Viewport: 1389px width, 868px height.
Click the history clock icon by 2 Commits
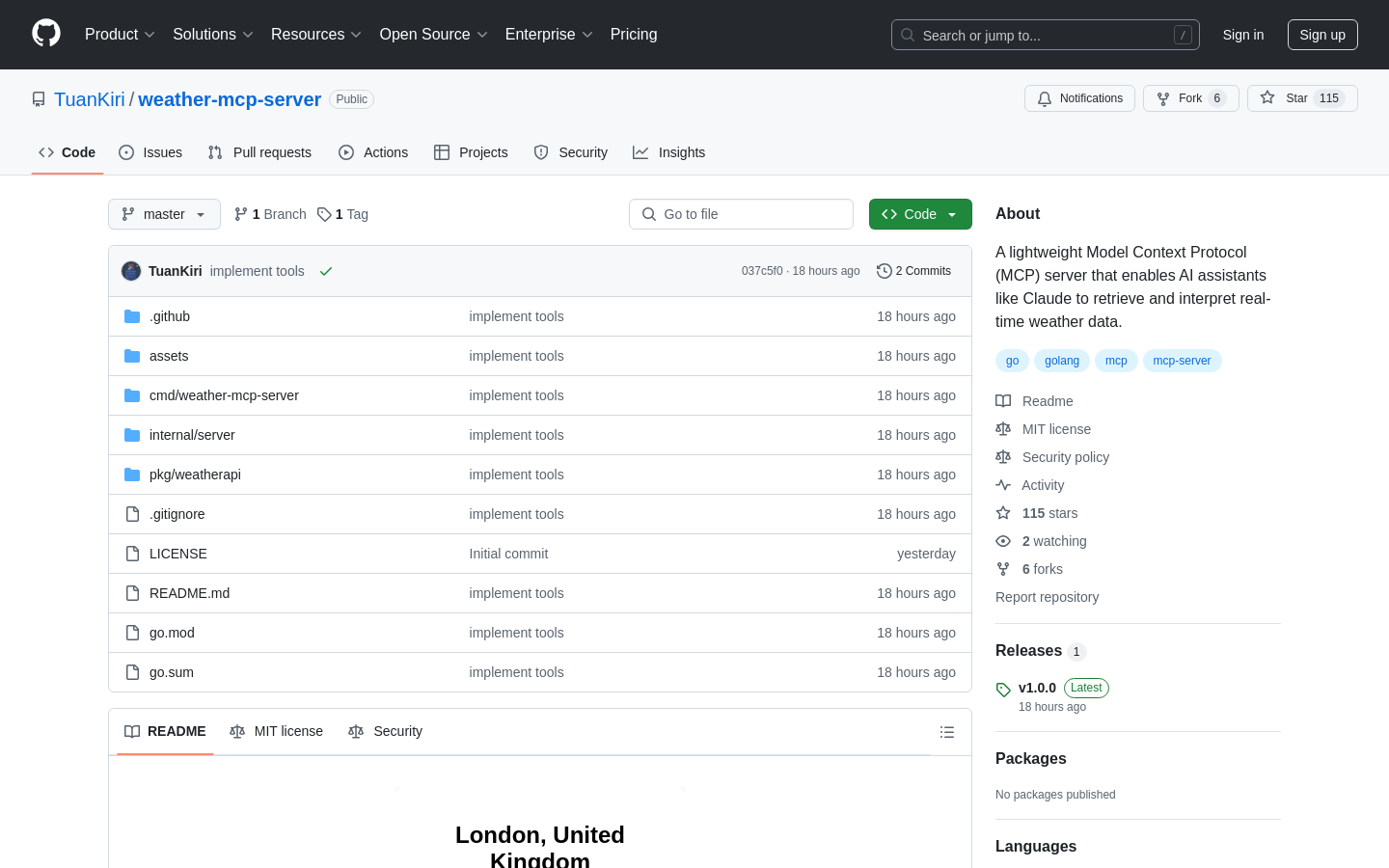(884, 271)
